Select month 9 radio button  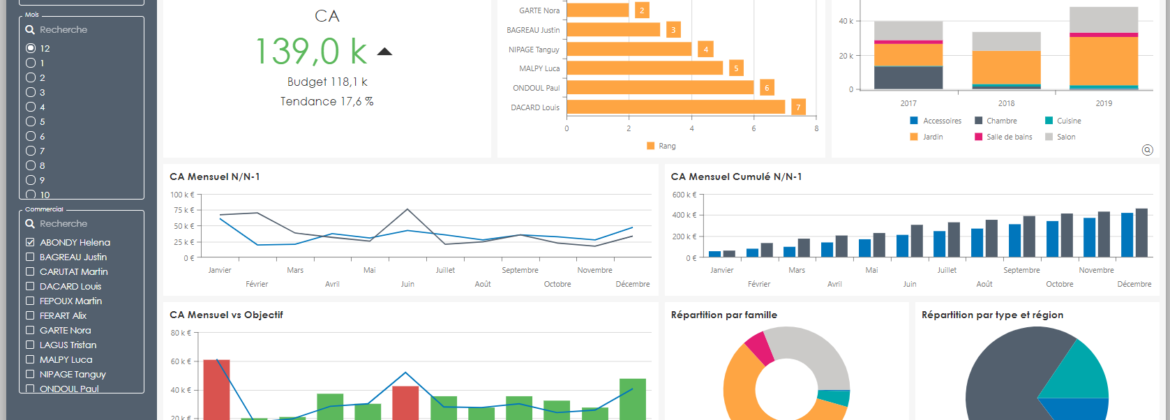(31, 180)
